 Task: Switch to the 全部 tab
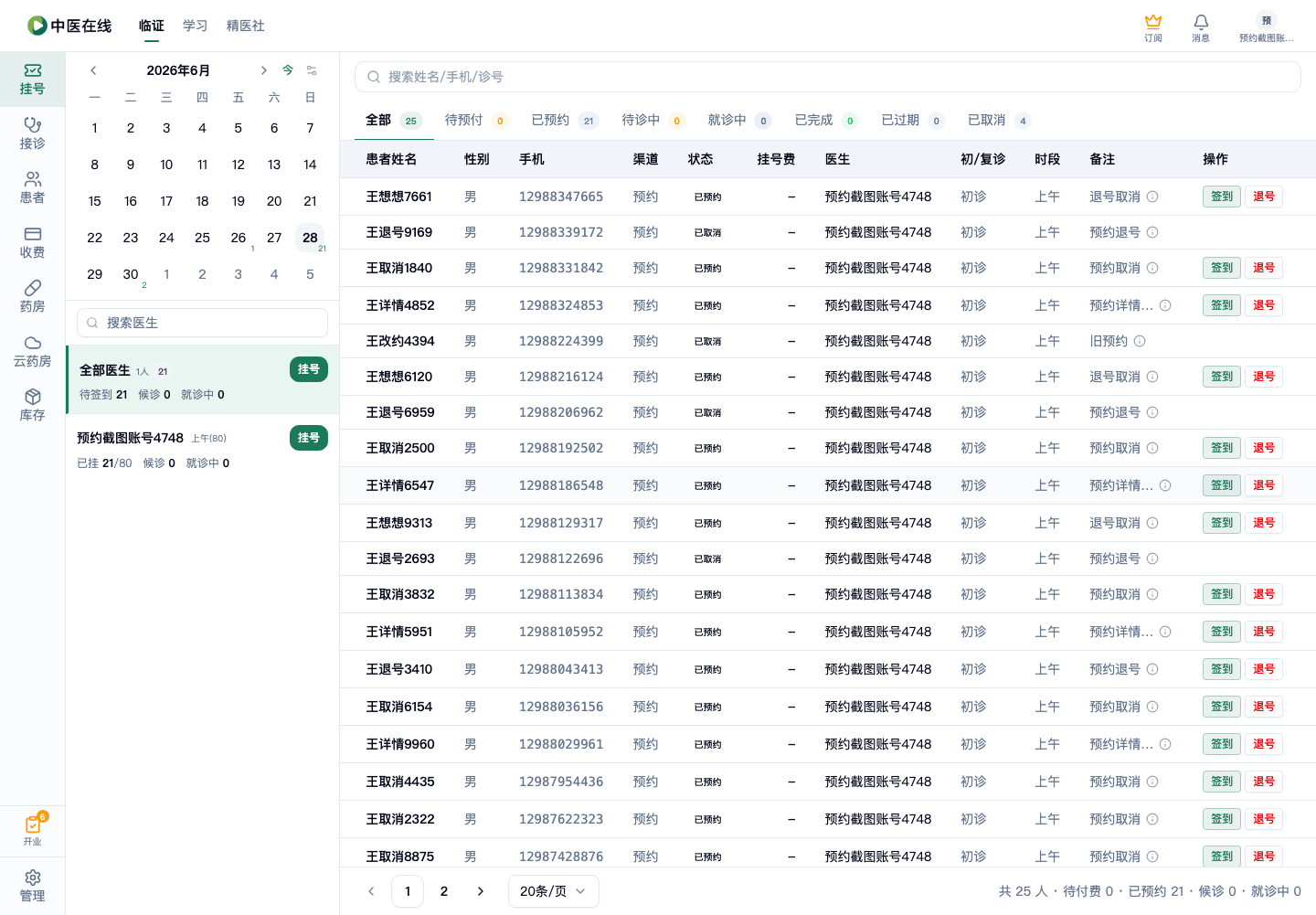(393, 120)
